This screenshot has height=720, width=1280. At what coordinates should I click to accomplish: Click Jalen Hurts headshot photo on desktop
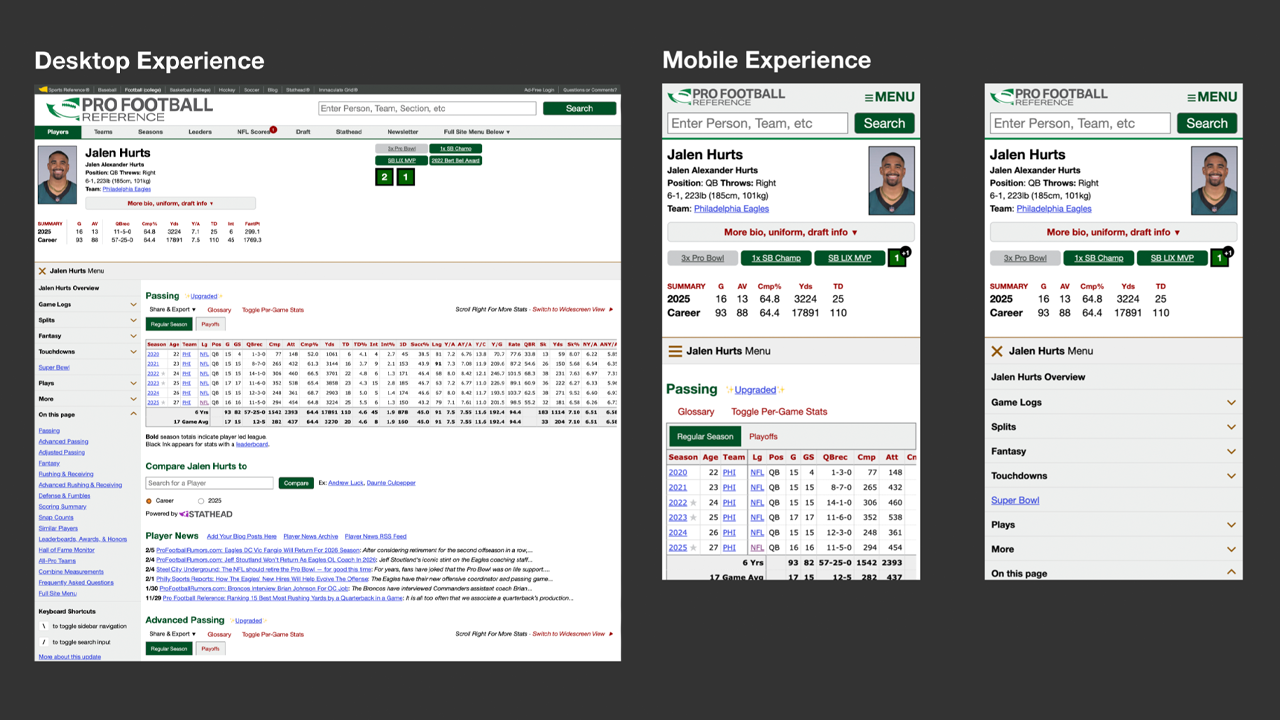point(57,176)
